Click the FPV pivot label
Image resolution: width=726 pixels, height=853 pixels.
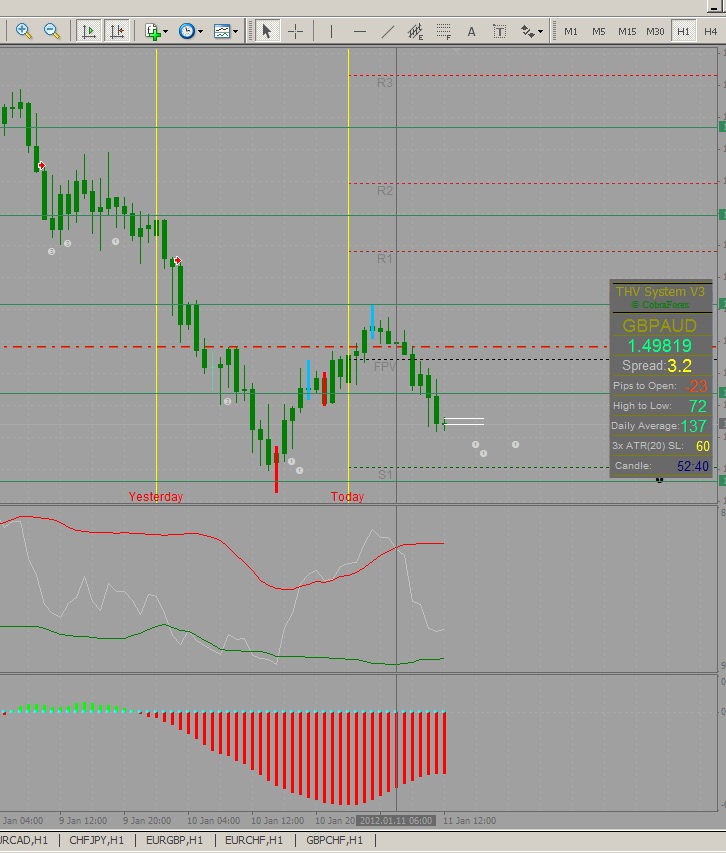[384, 367]
